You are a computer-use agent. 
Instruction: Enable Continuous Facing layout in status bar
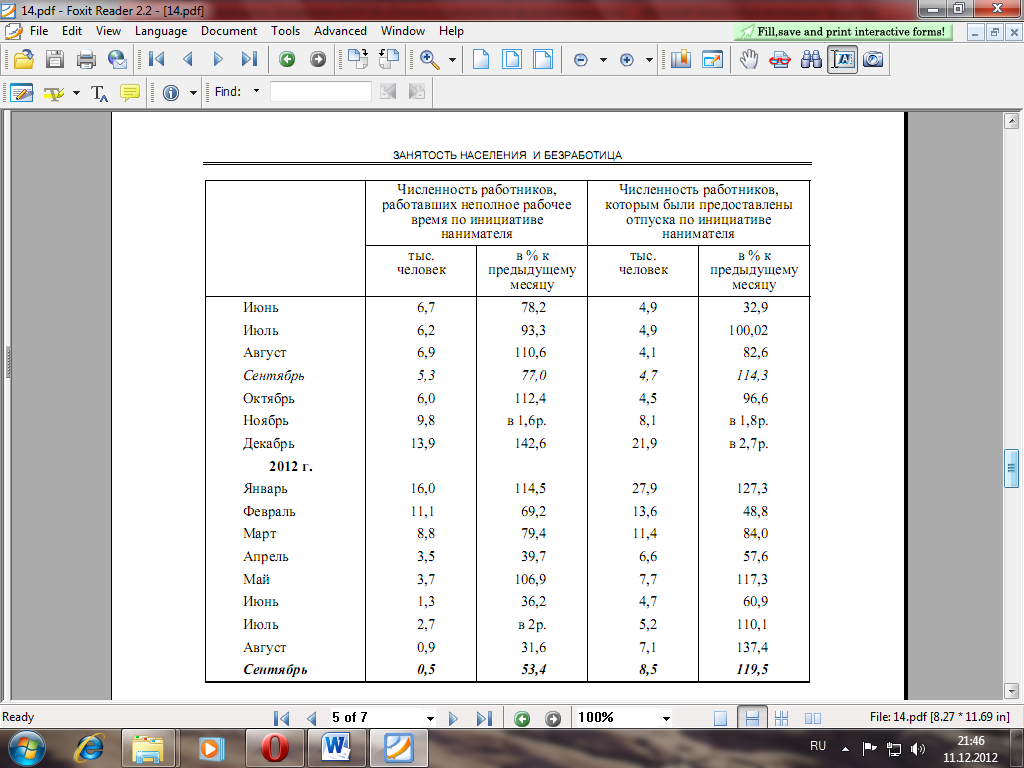813,718
